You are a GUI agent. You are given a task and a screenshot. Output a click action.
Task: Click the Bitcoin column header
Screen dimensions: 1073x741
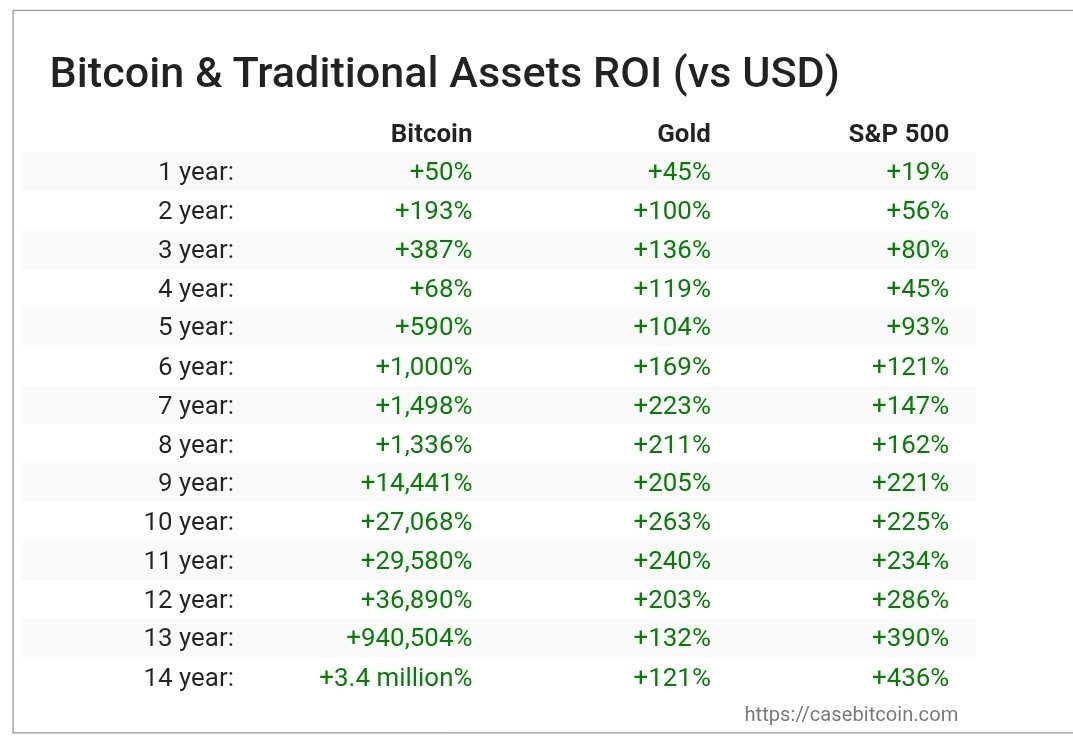point(431,133)
